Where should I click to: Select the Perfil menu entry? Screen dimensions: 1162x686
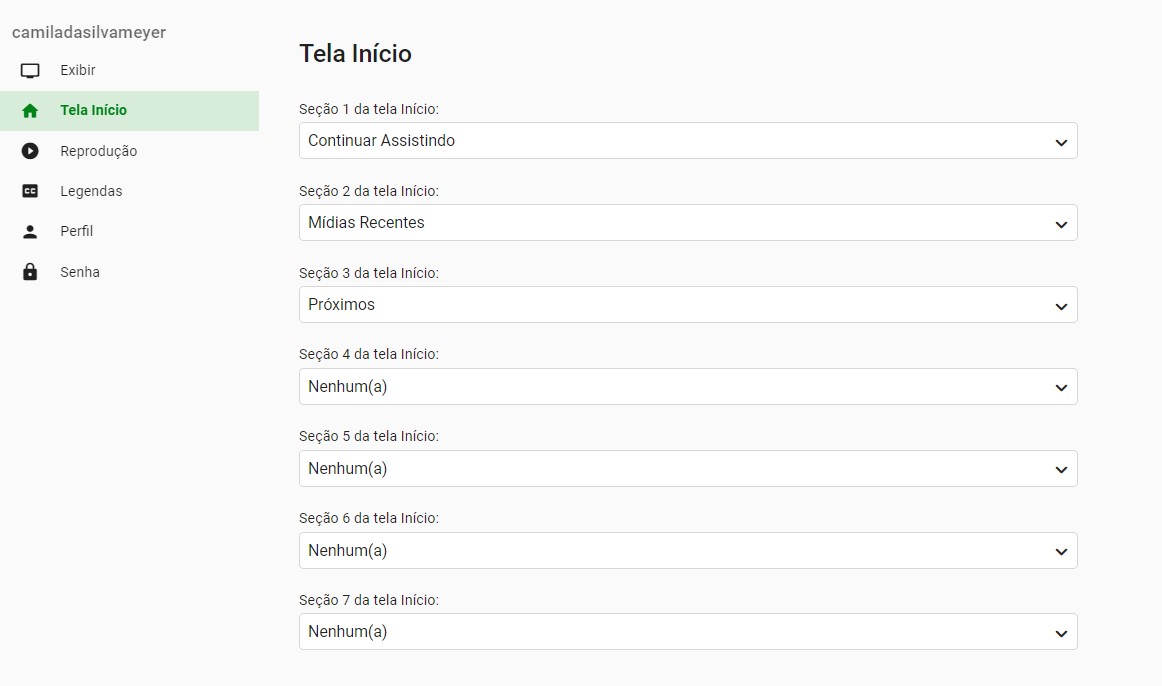[76, 231]
